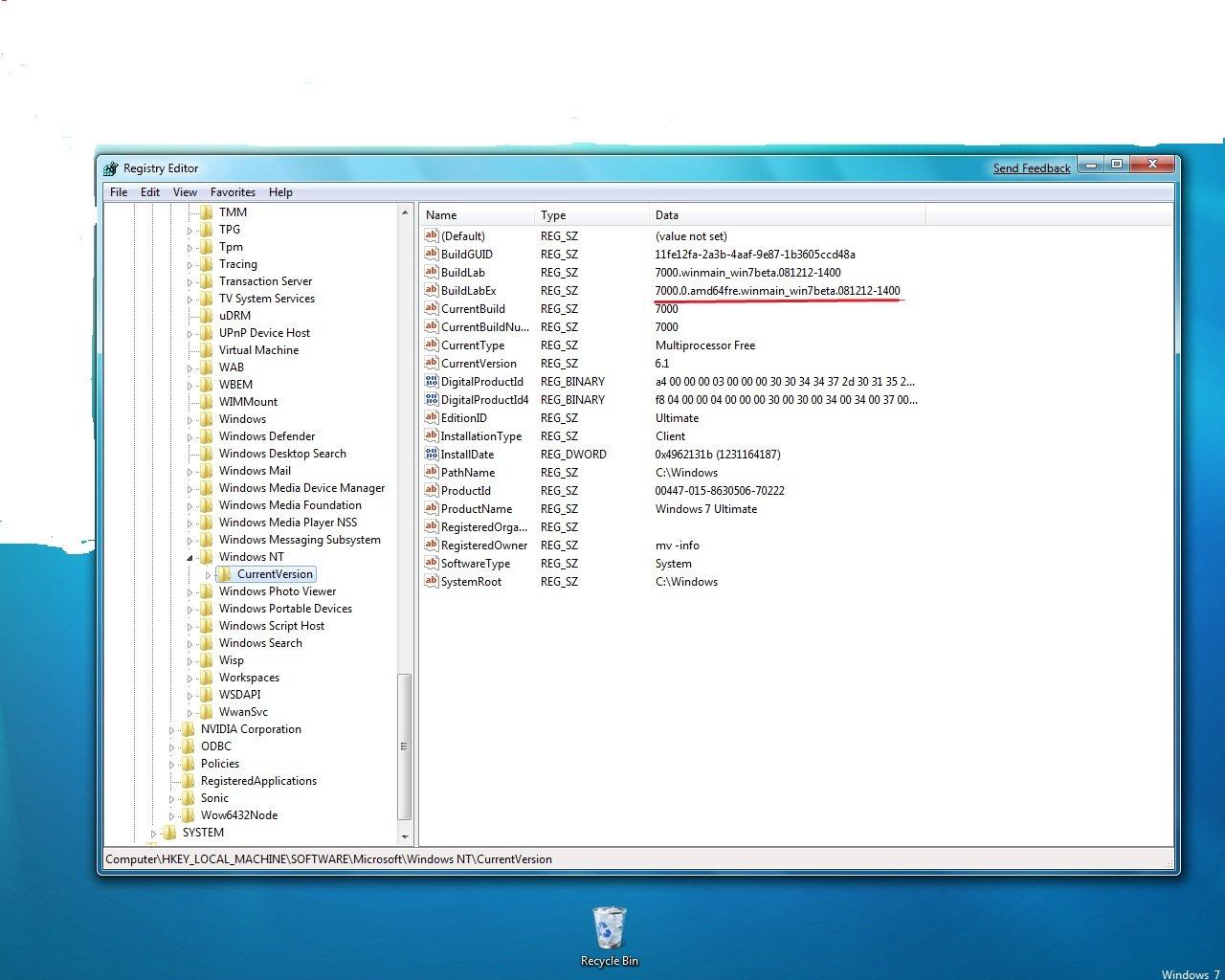Screen dimensions: 1225x980
Task: Click the NVIDIA Corporation folder icon
Action: [188, 729]
